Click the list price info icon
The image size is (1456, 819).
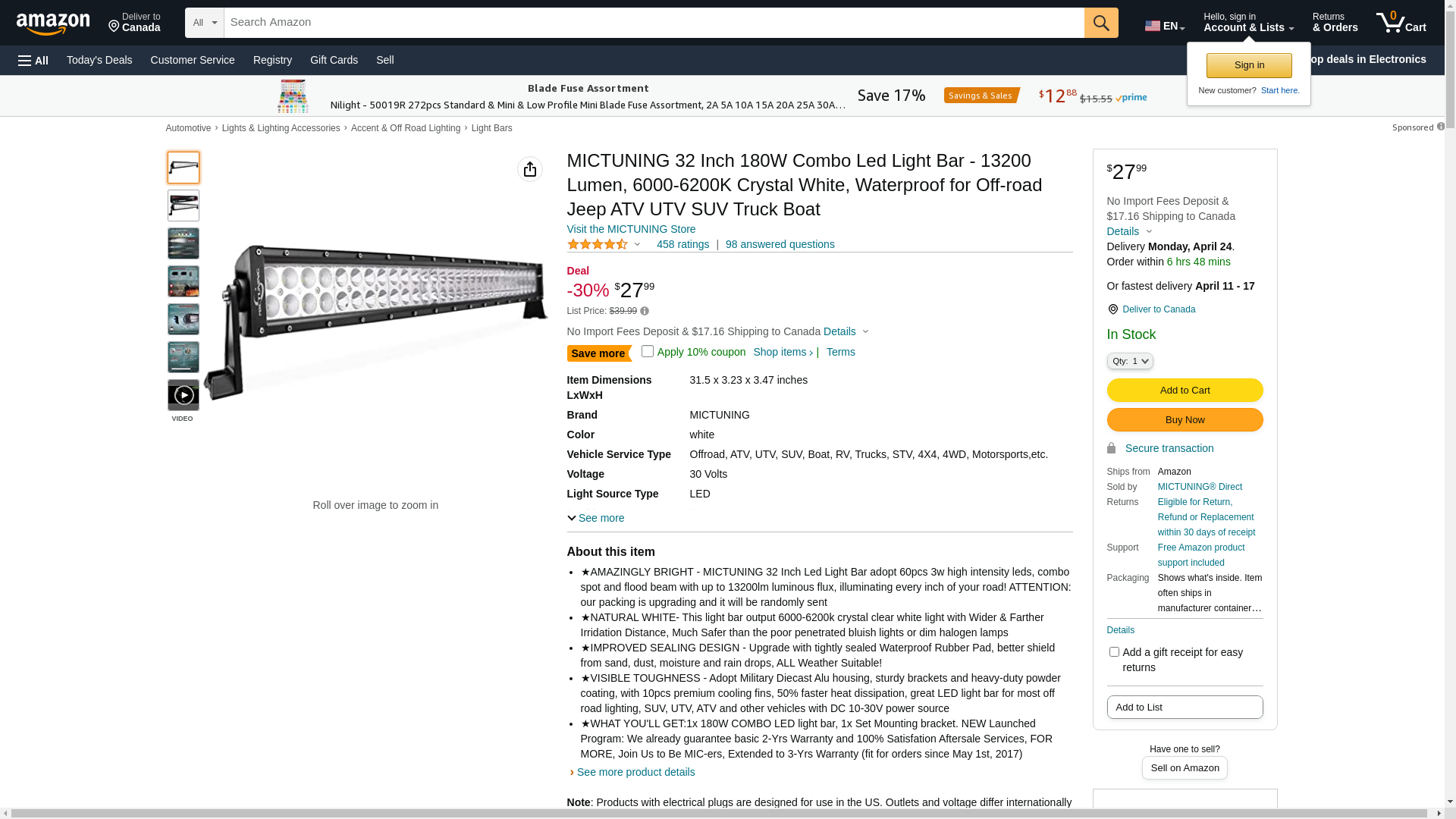pyautogui.click(x=645, y=311)
